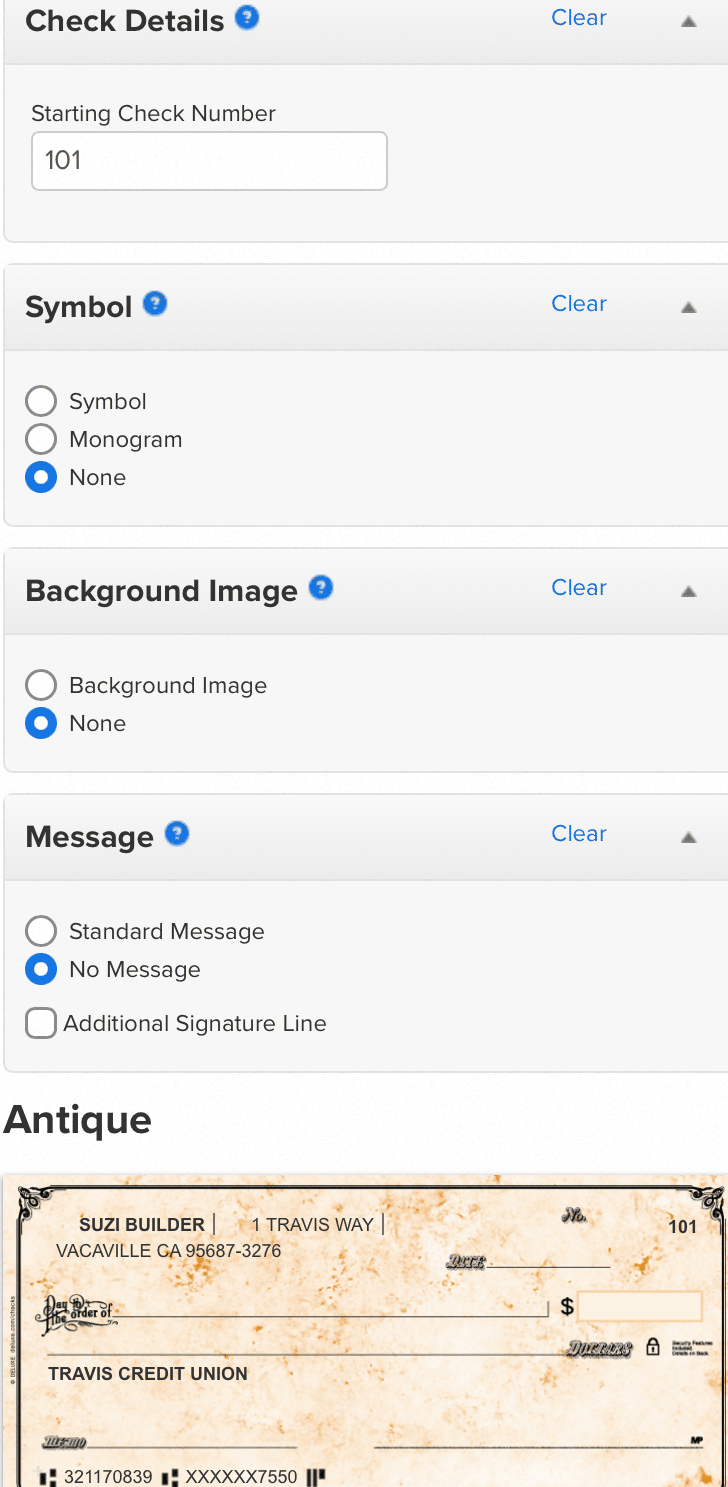
Task: Click the padlock security icon on check
Action: [653, 1346]
